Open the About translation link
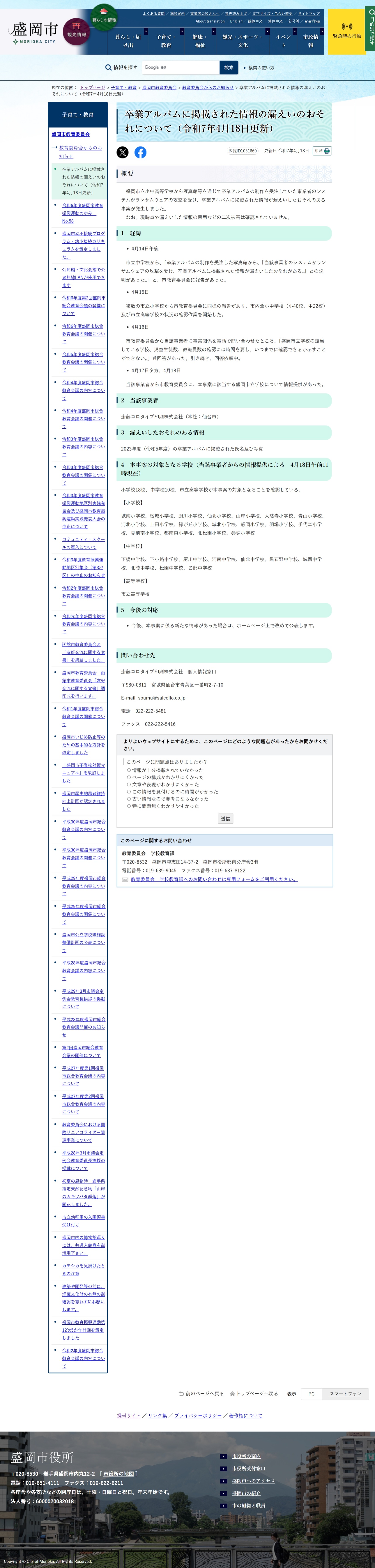 pos(210,21)
